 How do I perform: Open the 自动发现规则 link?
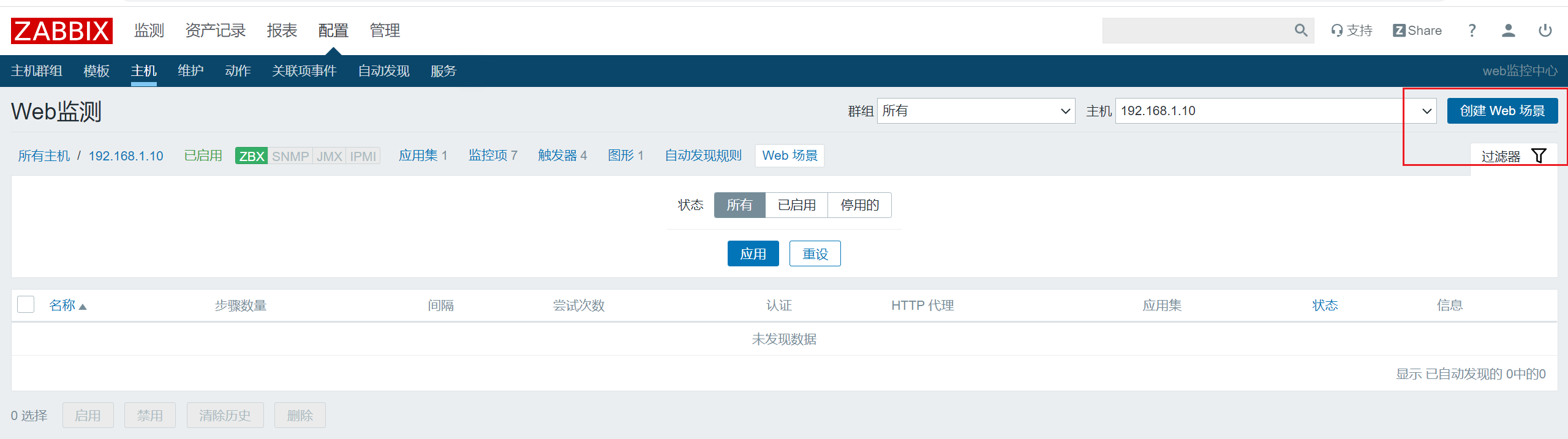[x=703, y=156]
